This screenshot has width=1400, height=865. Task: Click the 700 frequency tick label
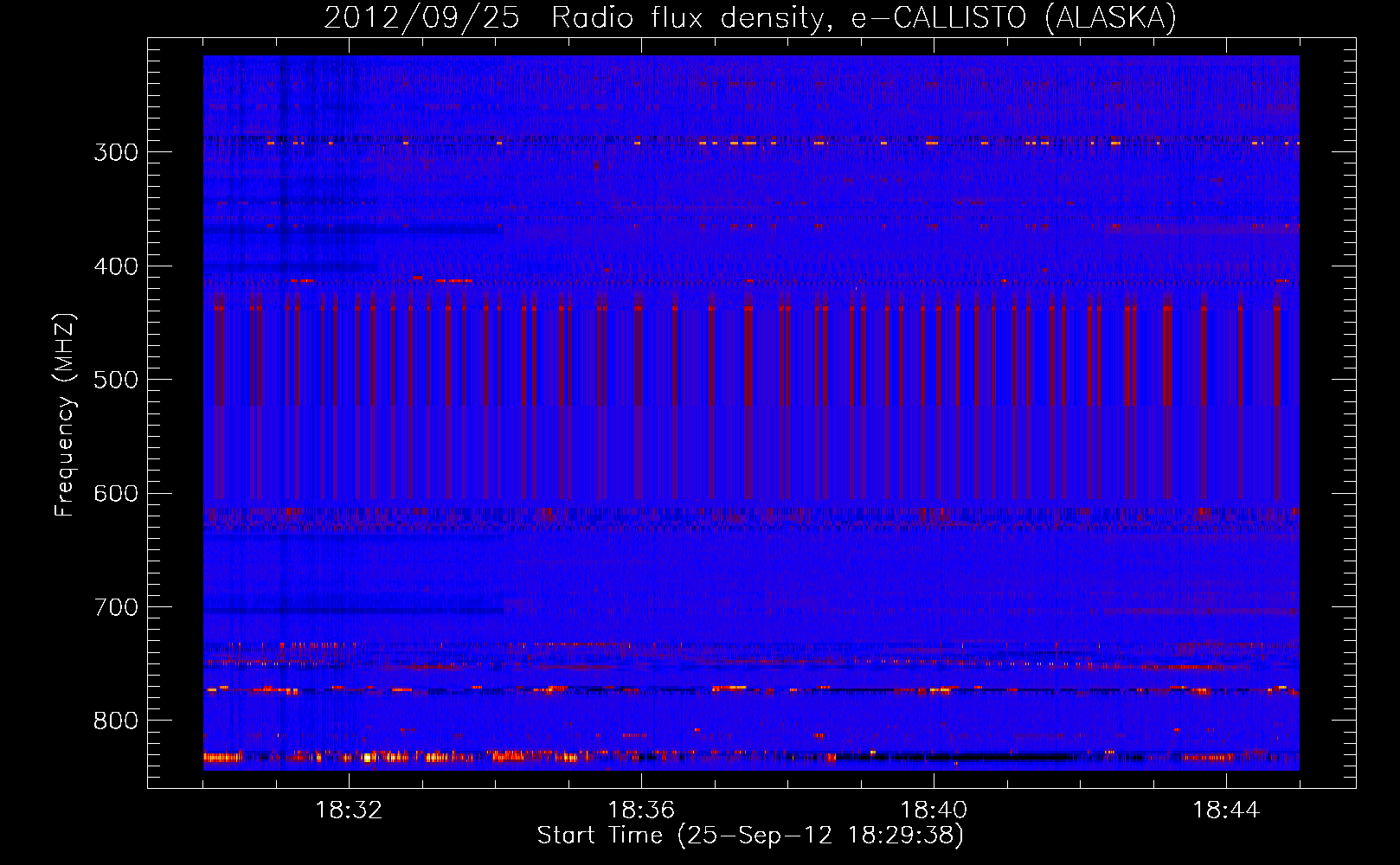point(116,607)
